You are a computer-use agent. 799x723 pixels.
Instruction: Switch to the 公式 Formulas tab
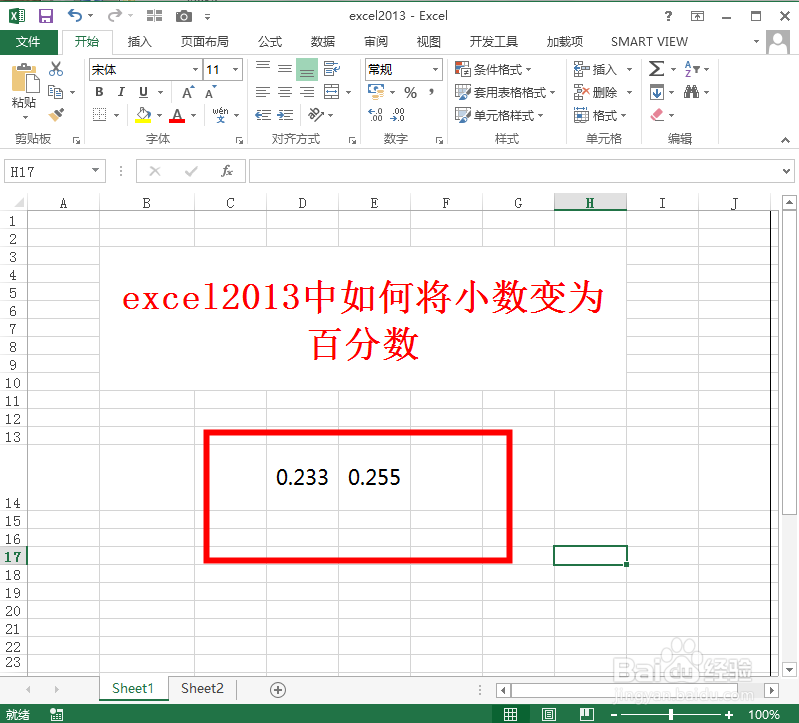tap(270, 42)
